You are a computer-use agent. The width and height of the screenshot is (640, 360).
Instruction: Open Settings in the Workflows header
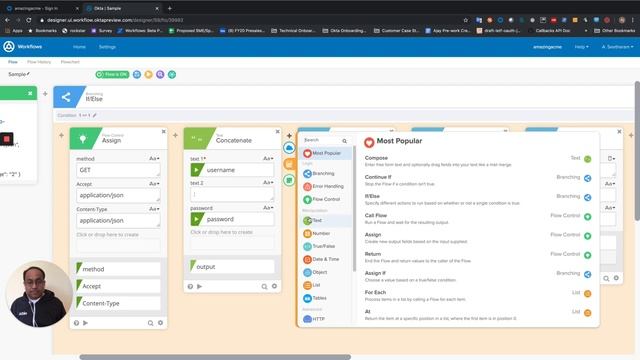pyautogui.click(x=107, y=47)
